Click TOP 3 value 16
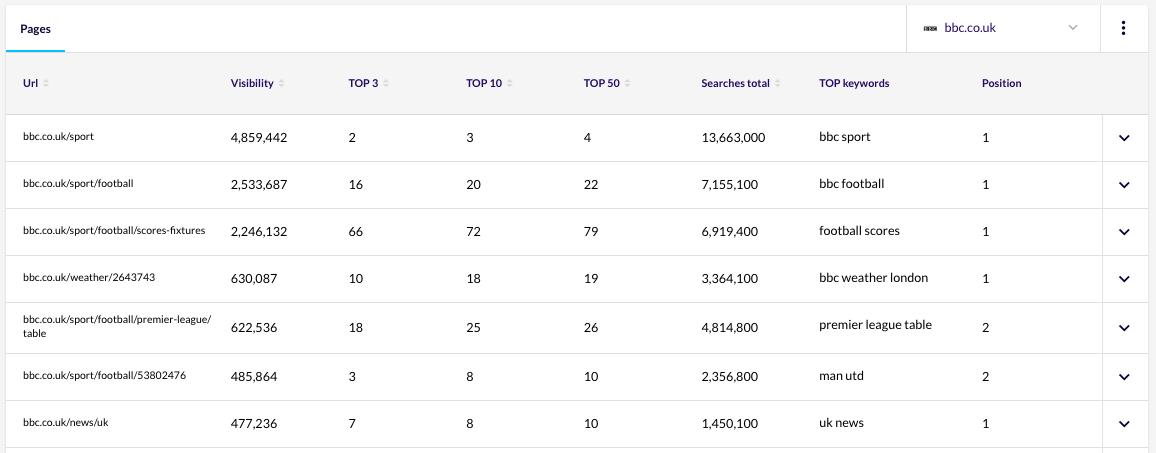1156x453 pixels. [x=355, y=184]
